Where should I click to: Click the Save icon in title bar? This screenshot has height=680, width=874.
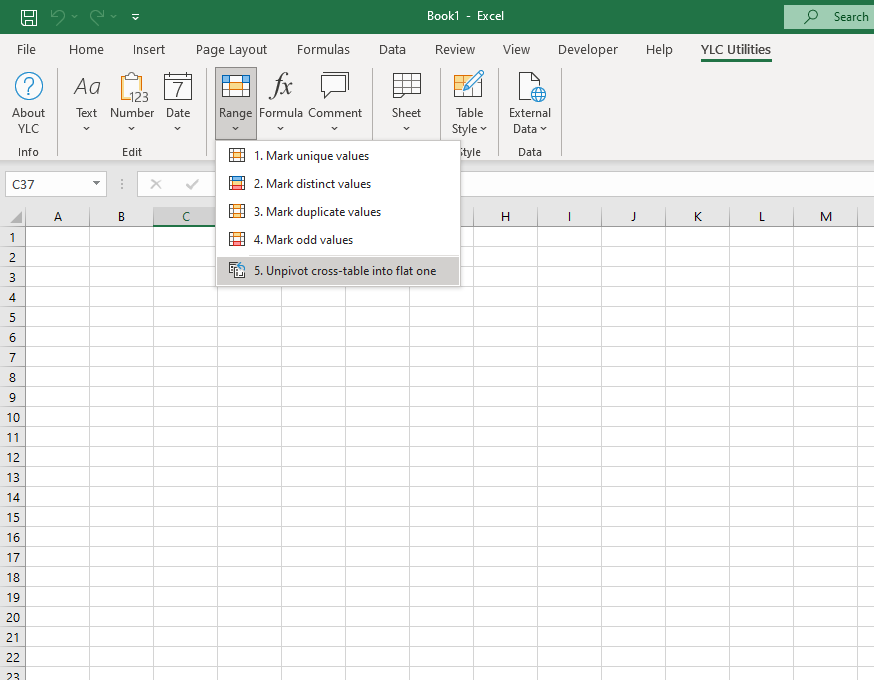(29, 17)
